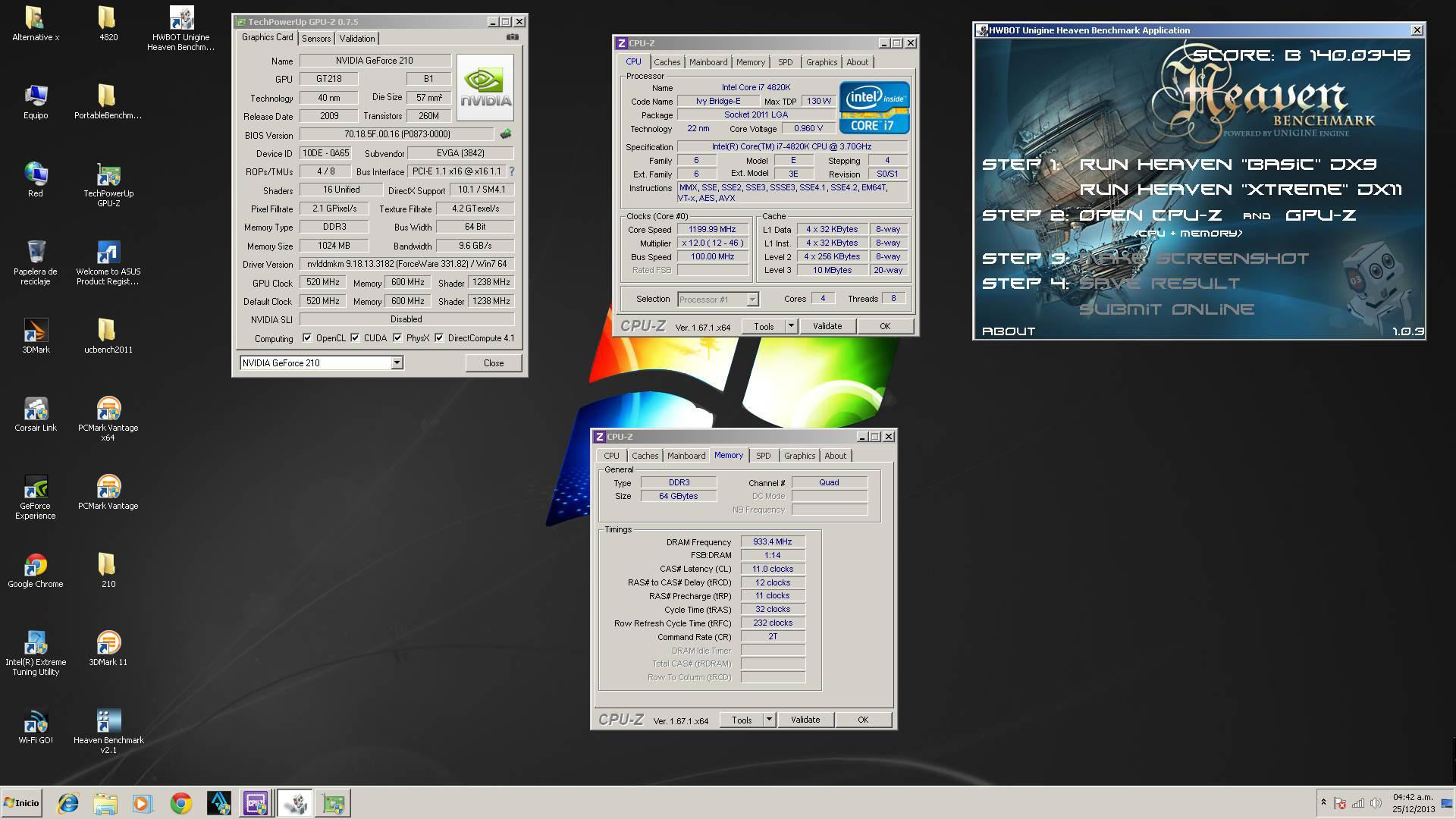The image size is (1456, 819).
Task: Open the 210 folder on desktop
Action: coord(108,570)
